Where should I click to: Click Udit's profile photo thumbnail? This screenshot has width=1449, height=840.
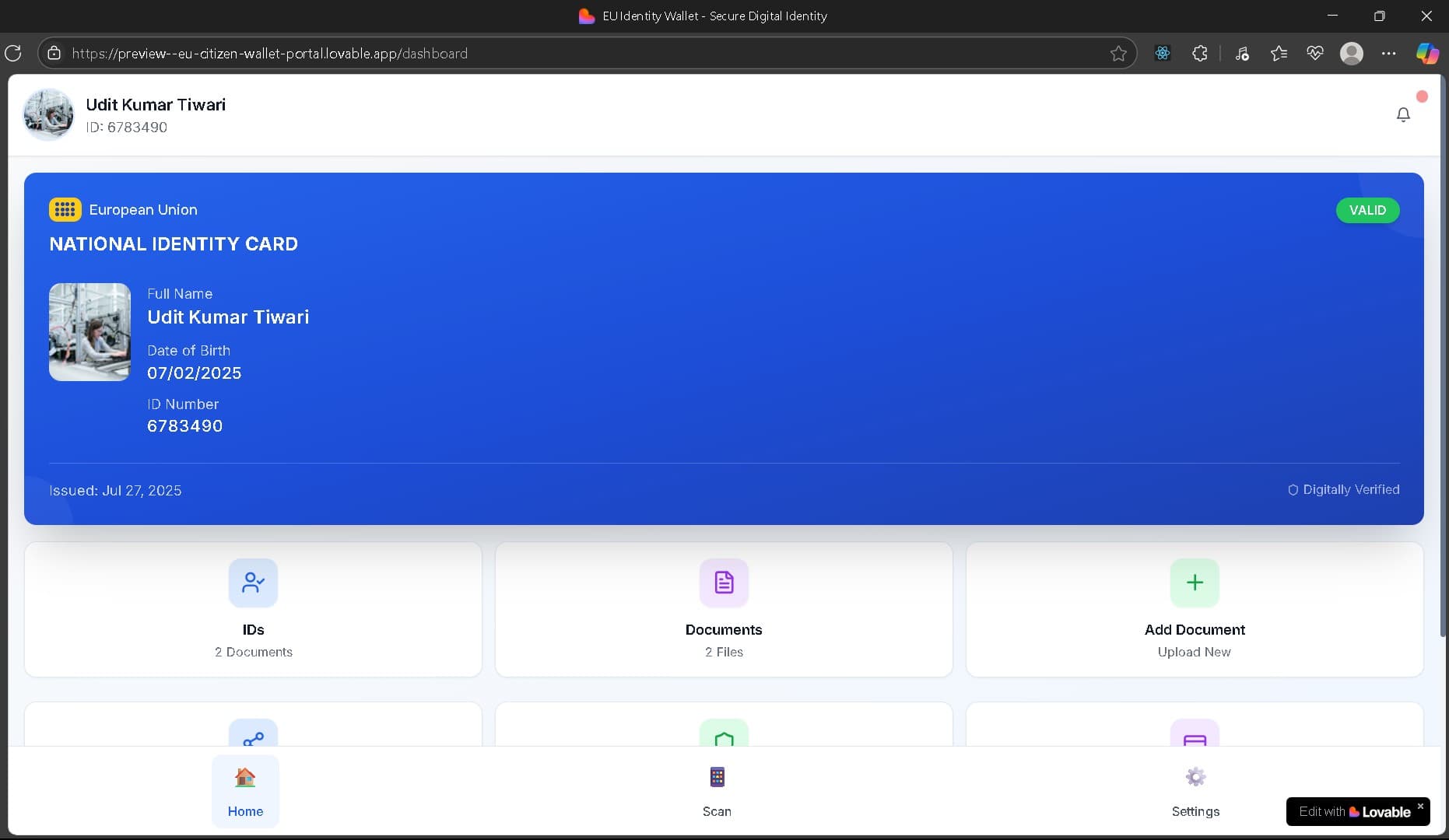click(x=47, y=114)
